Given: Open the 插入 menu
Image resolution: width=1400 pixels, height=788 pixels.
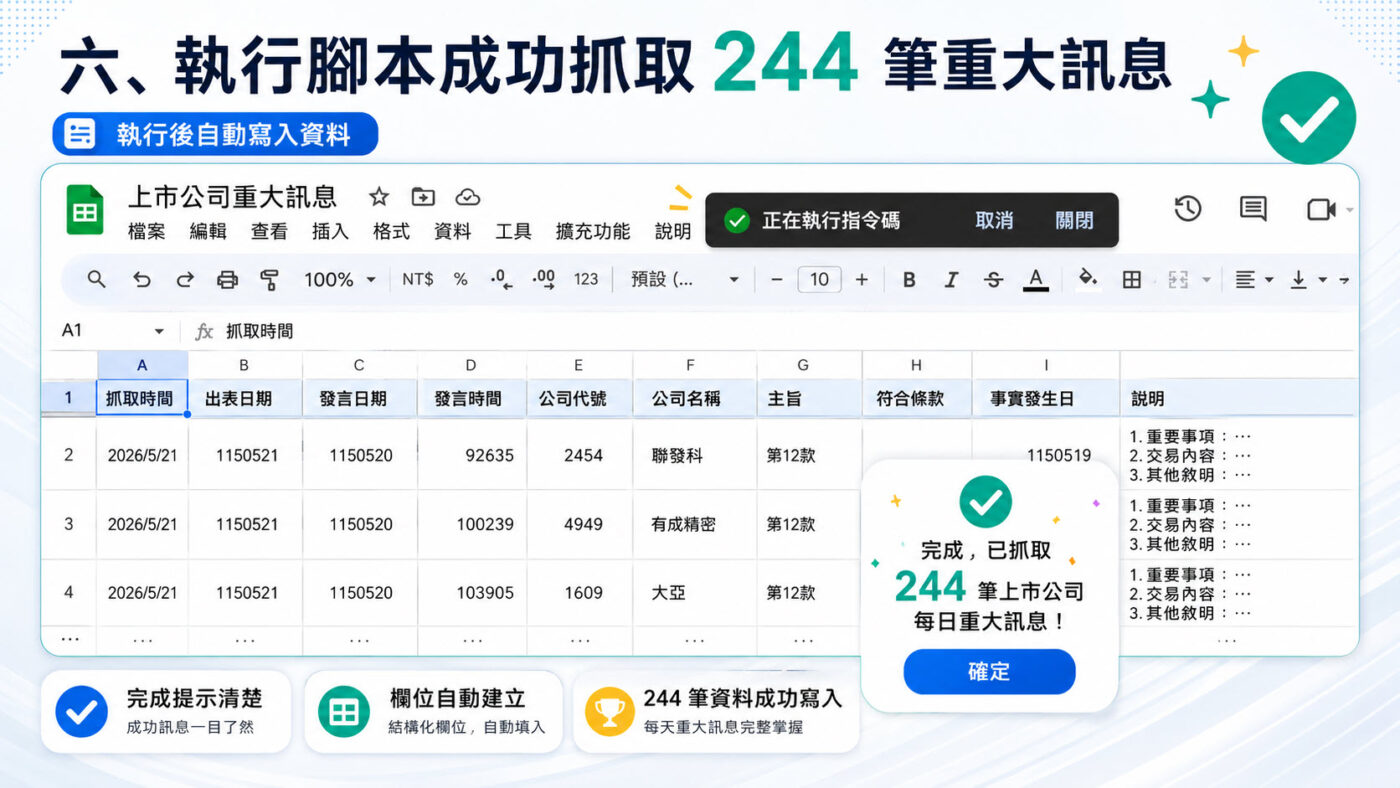Looking at the screenshot, I should [330, 232].
